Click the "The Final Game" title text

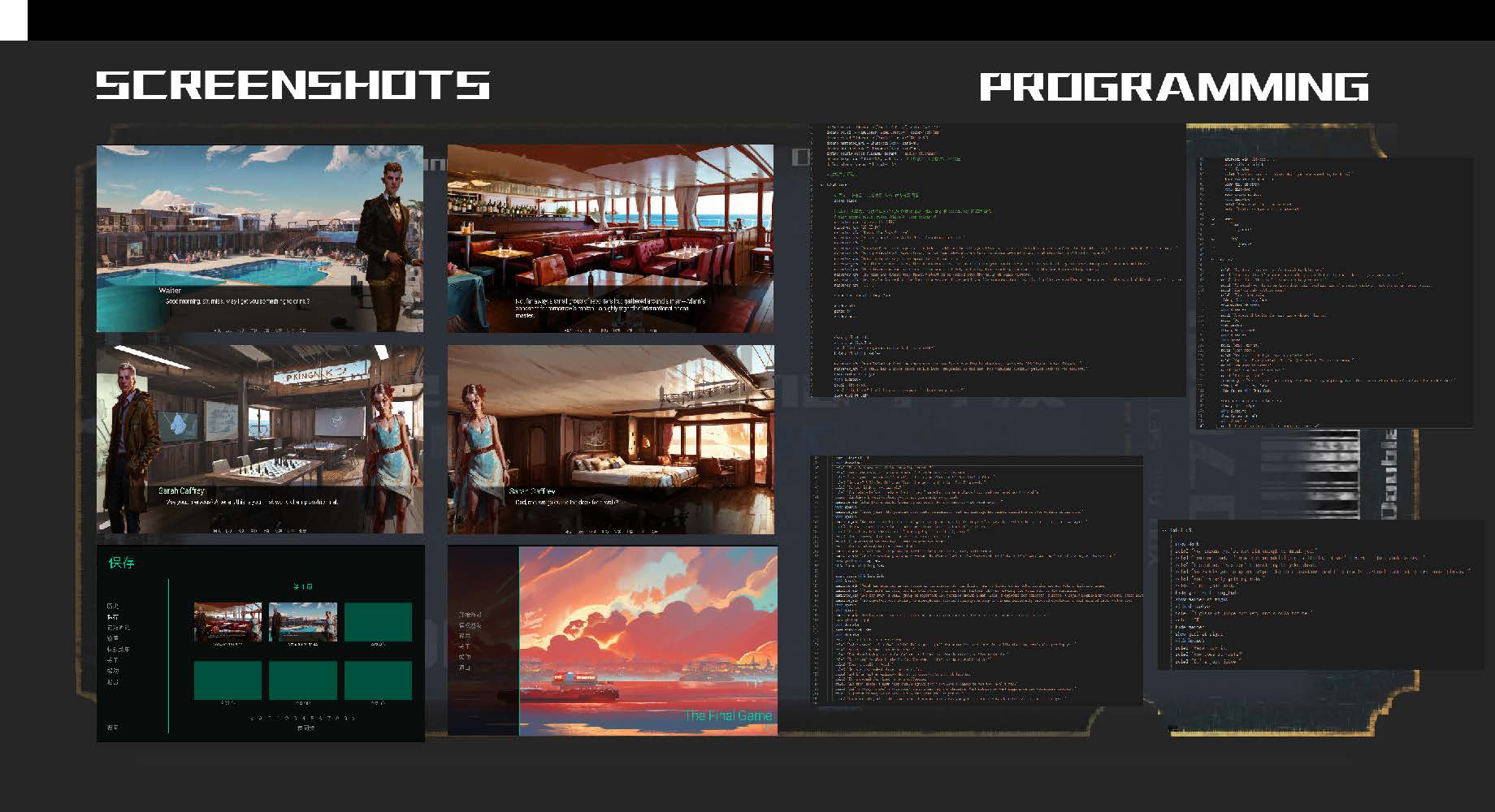coord(727,715)
